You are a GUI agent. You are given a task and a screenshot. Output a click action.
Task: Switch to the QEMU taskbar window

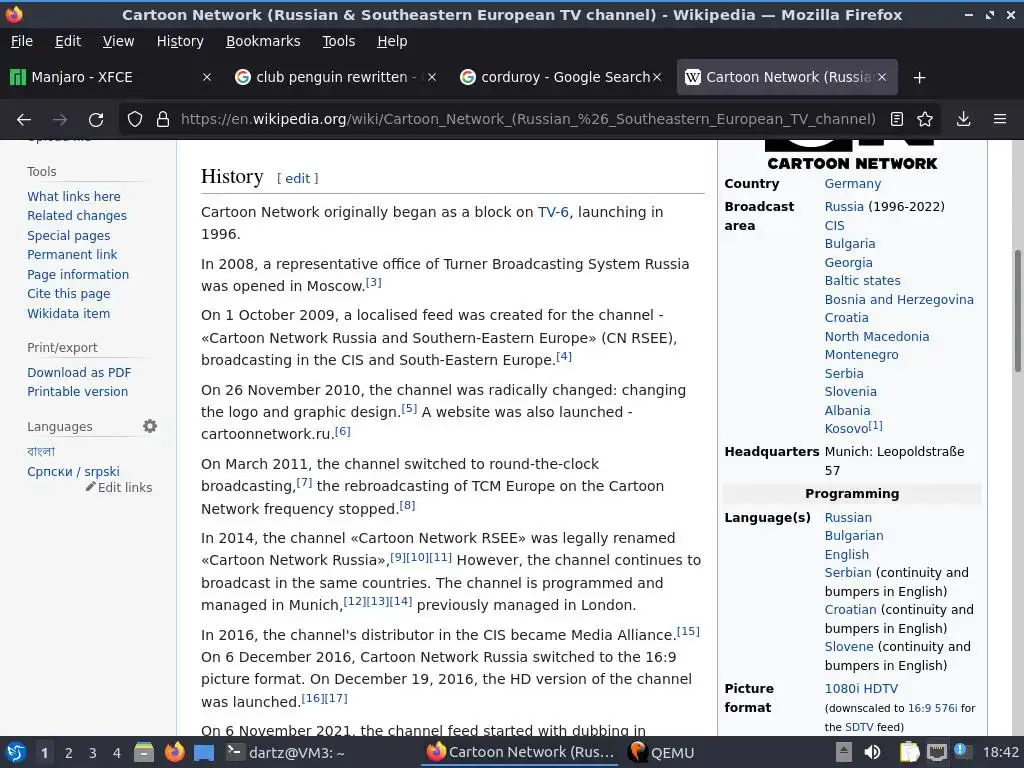point(661,752)
